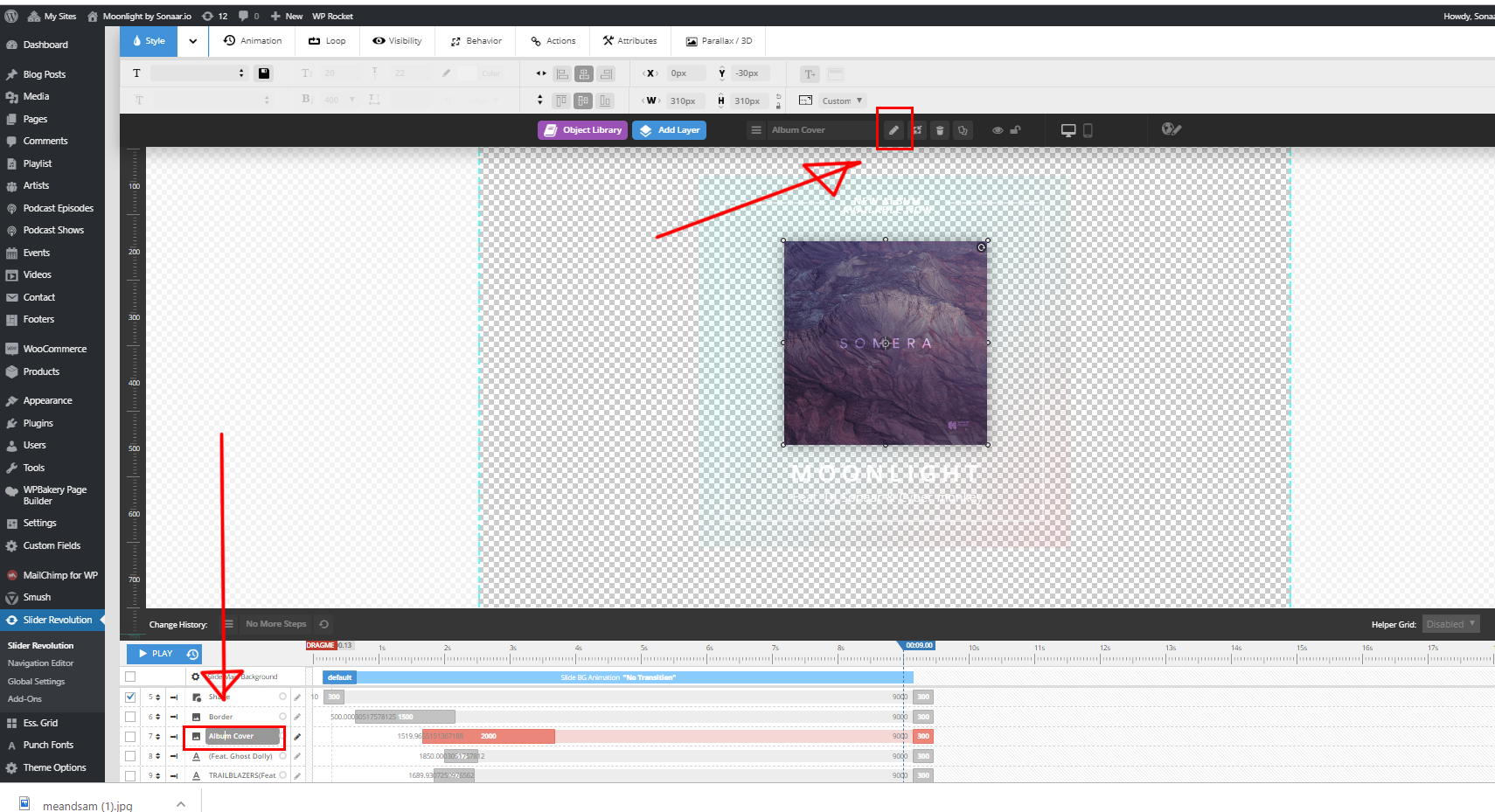
Task: Open Slide Main Background settings gear
Action: [x=195, y=677]
